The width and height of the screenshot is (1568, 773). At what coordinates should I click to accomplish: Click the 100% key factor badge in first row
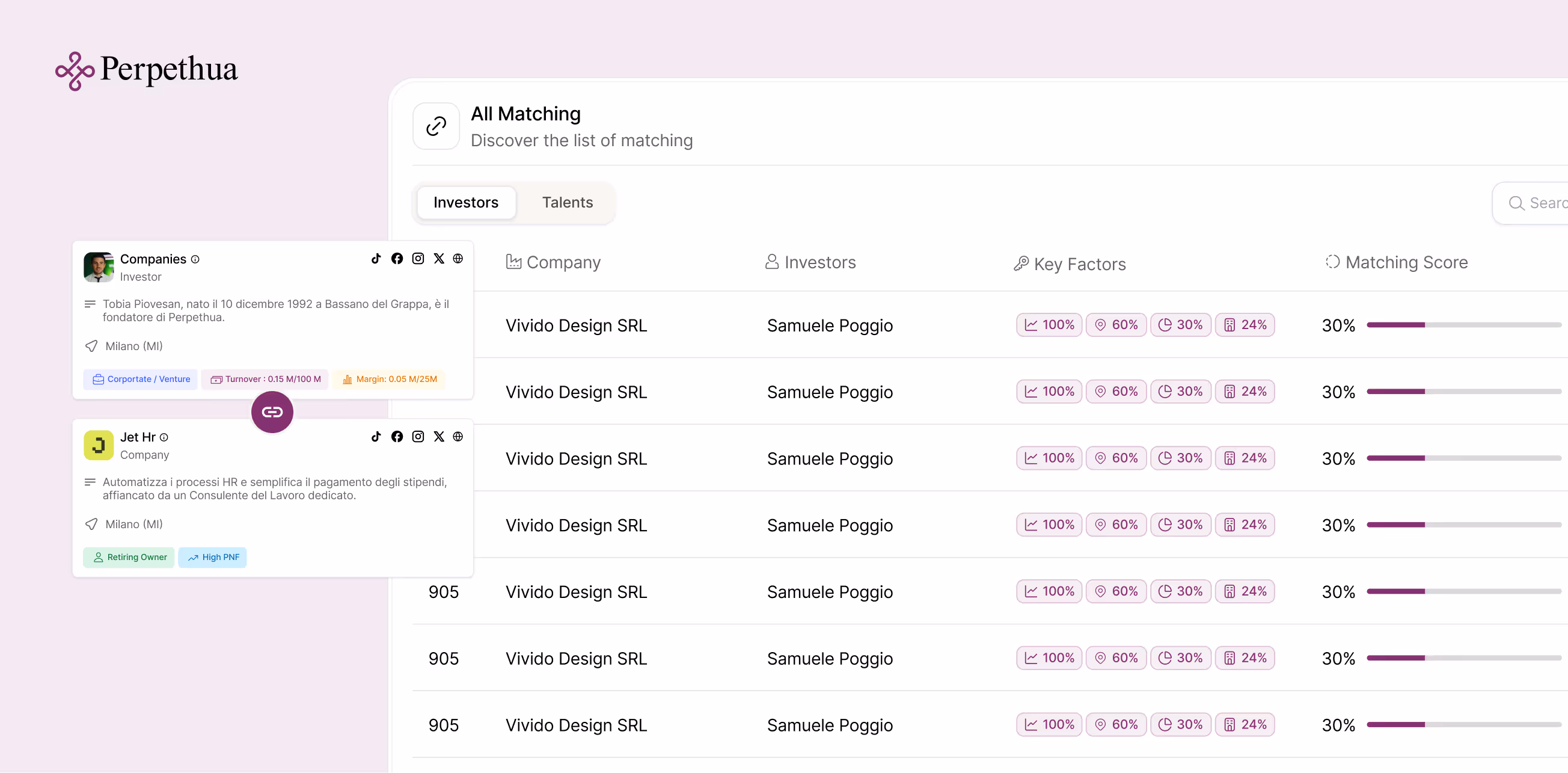1048,325
